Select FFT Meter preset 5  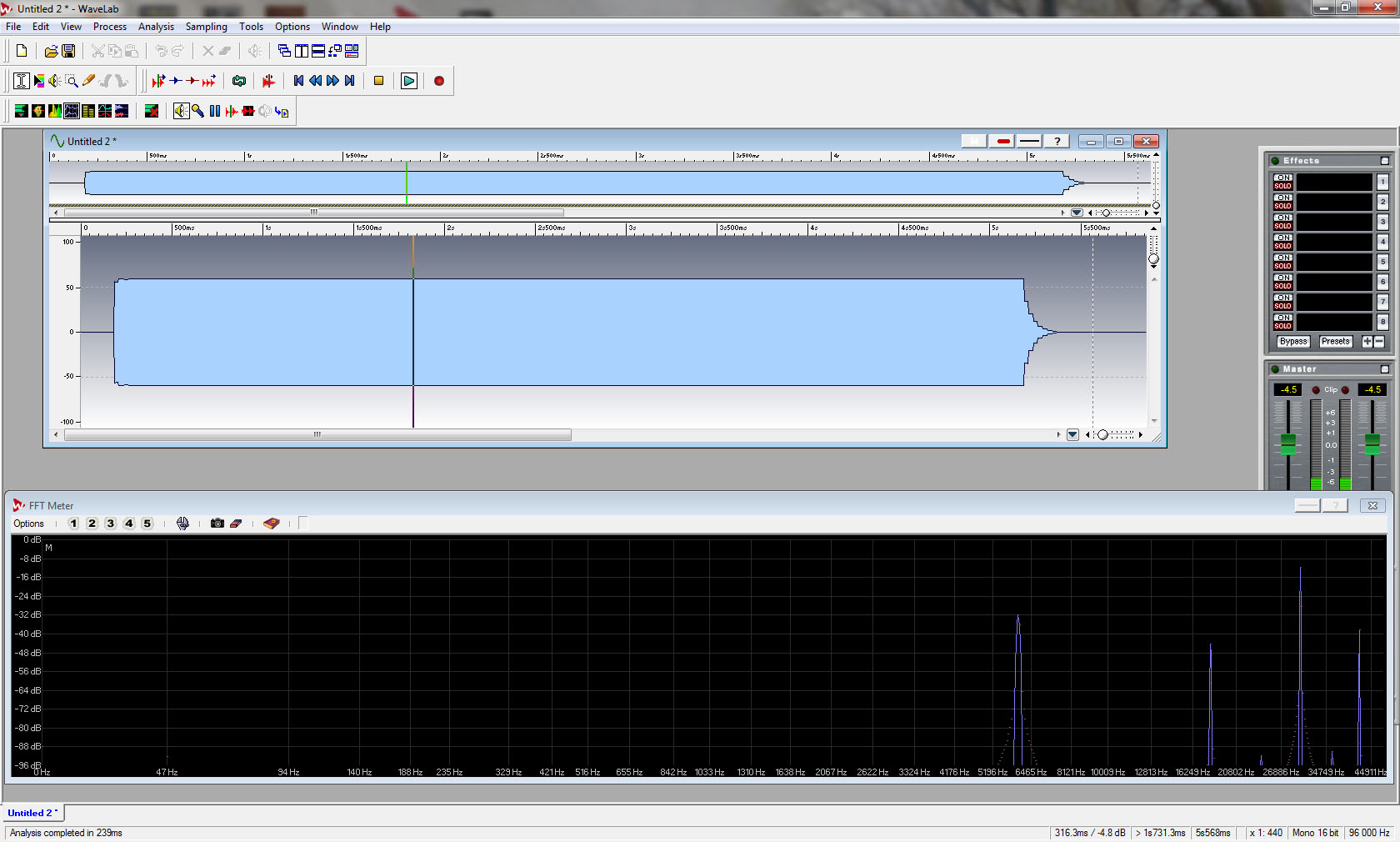pyautogui.click(x=147, y=524)
